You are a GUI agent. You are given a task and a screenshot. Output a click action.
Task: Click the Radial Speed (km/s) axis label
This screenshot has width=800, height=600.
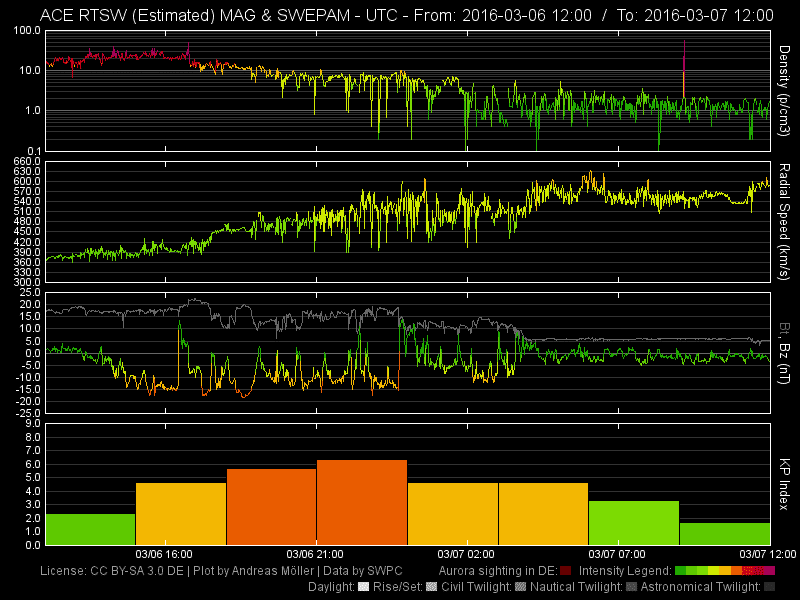tap(785, 221)
